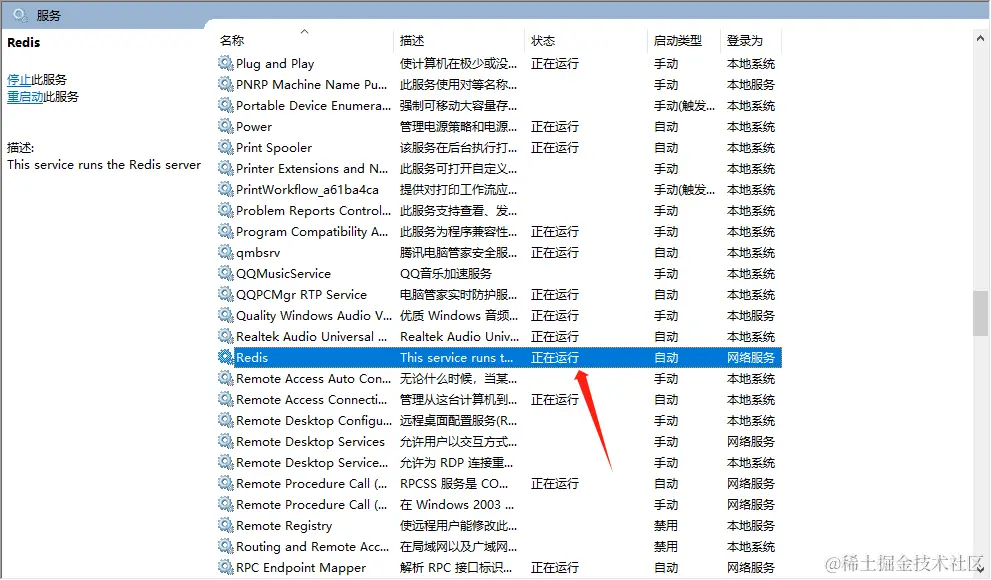Select QQPCMgr RTP Service name

[301, 294]
